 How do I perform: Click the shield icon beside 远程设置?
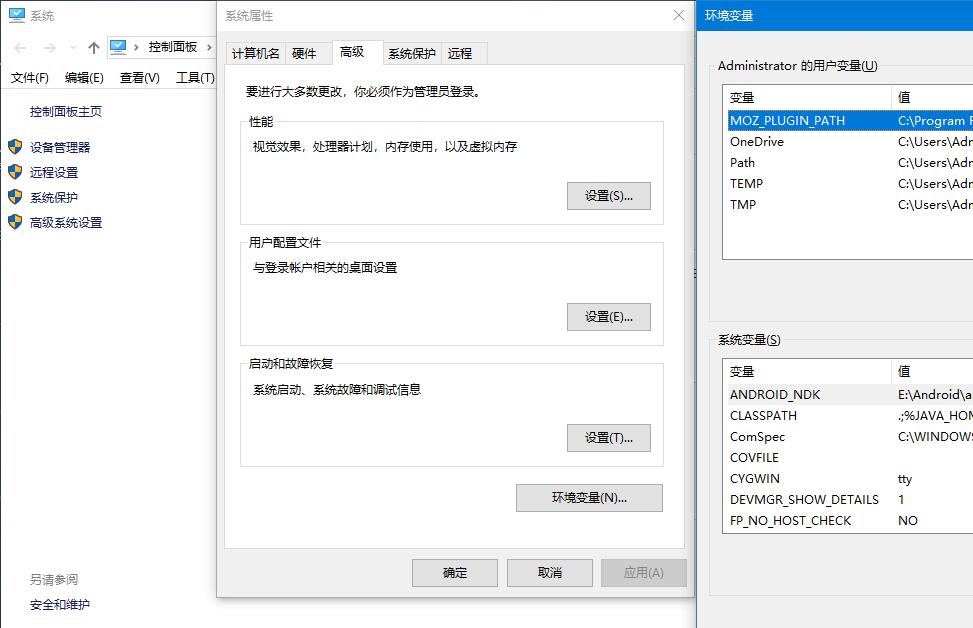point(15,172)
